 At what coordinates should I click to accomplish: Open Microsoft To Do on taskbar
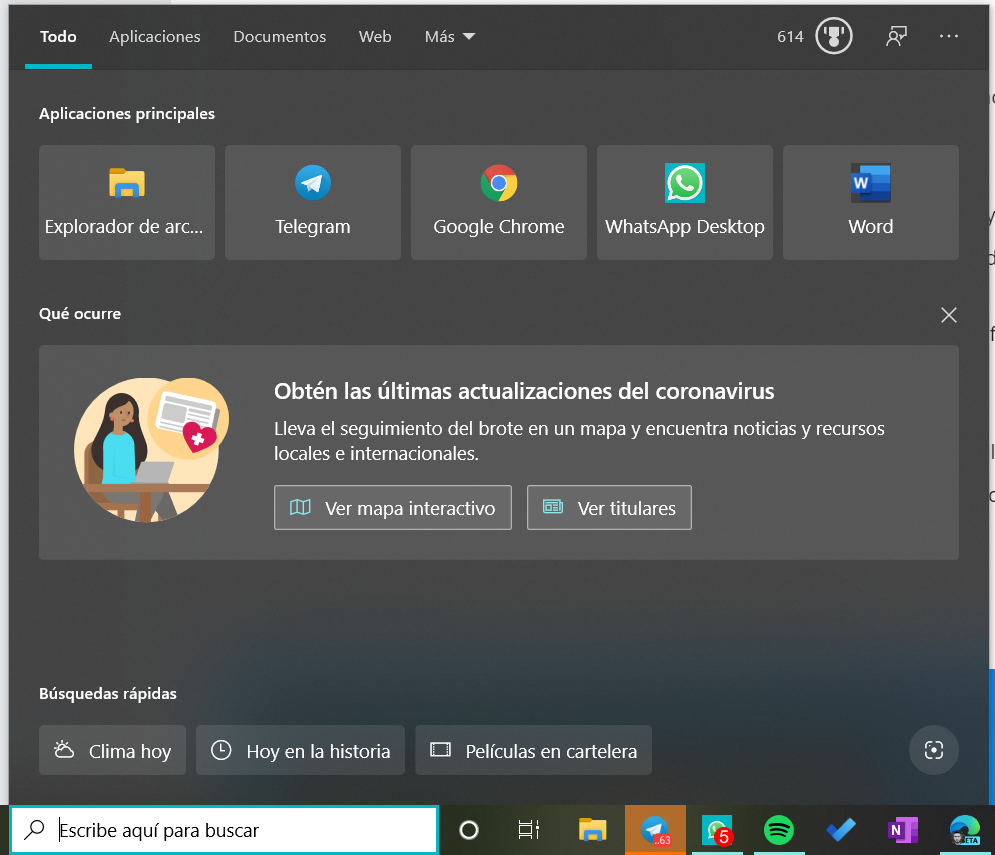(x=841, y=830)
